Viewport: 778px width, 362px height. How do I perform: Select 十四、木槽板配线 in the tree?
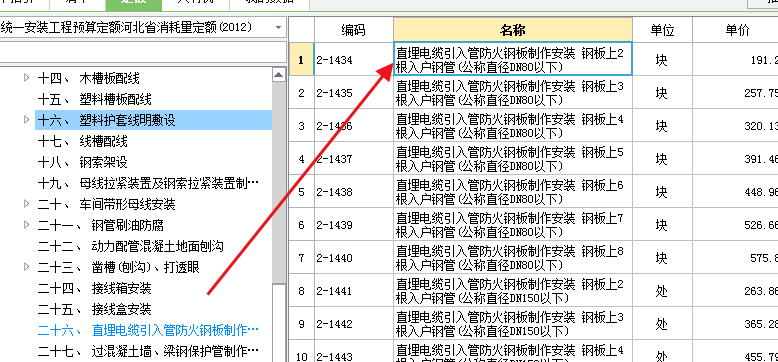coord(89,78)
